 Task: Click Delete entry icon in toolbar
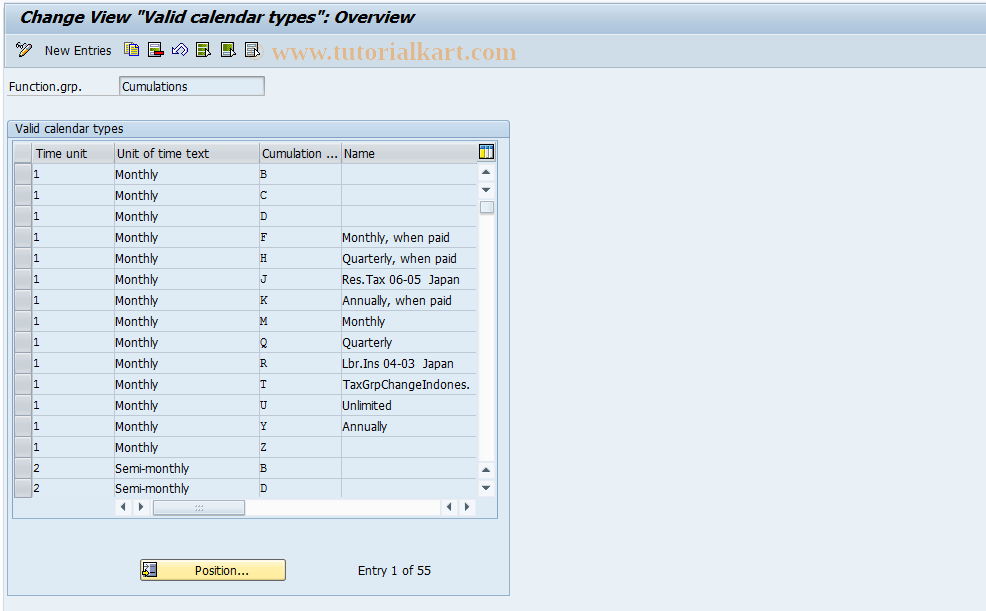pyautogui.click(x=155, y=50)
